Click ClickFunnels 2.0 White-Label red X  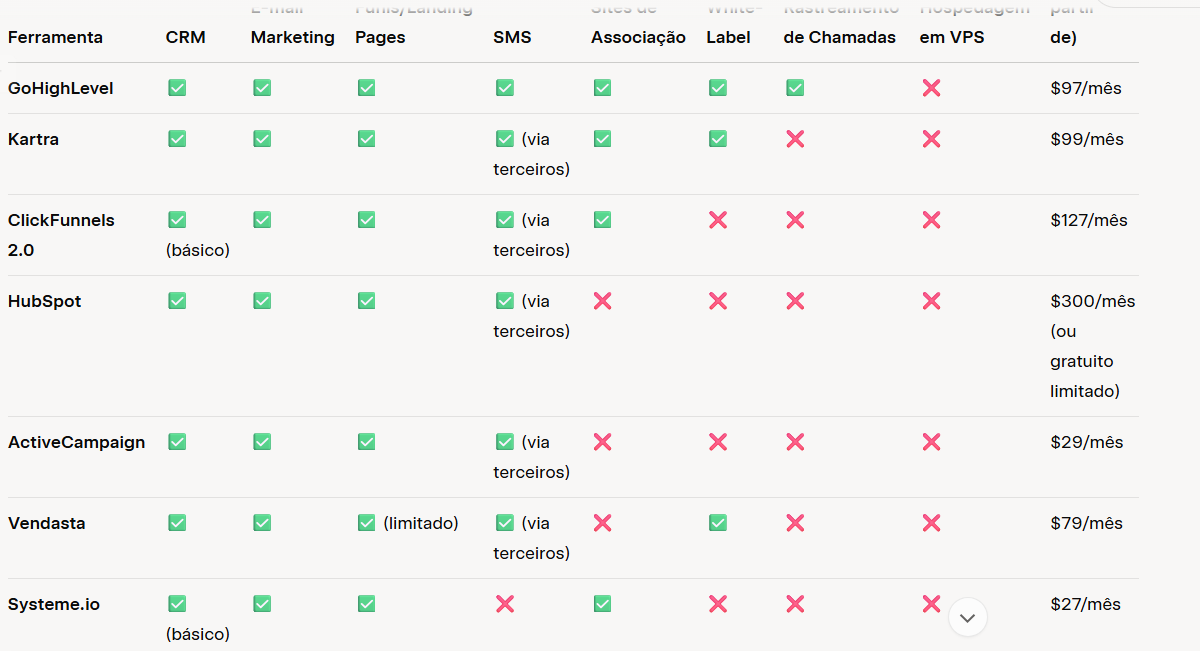pyautogui.click(x=718, y=220)
